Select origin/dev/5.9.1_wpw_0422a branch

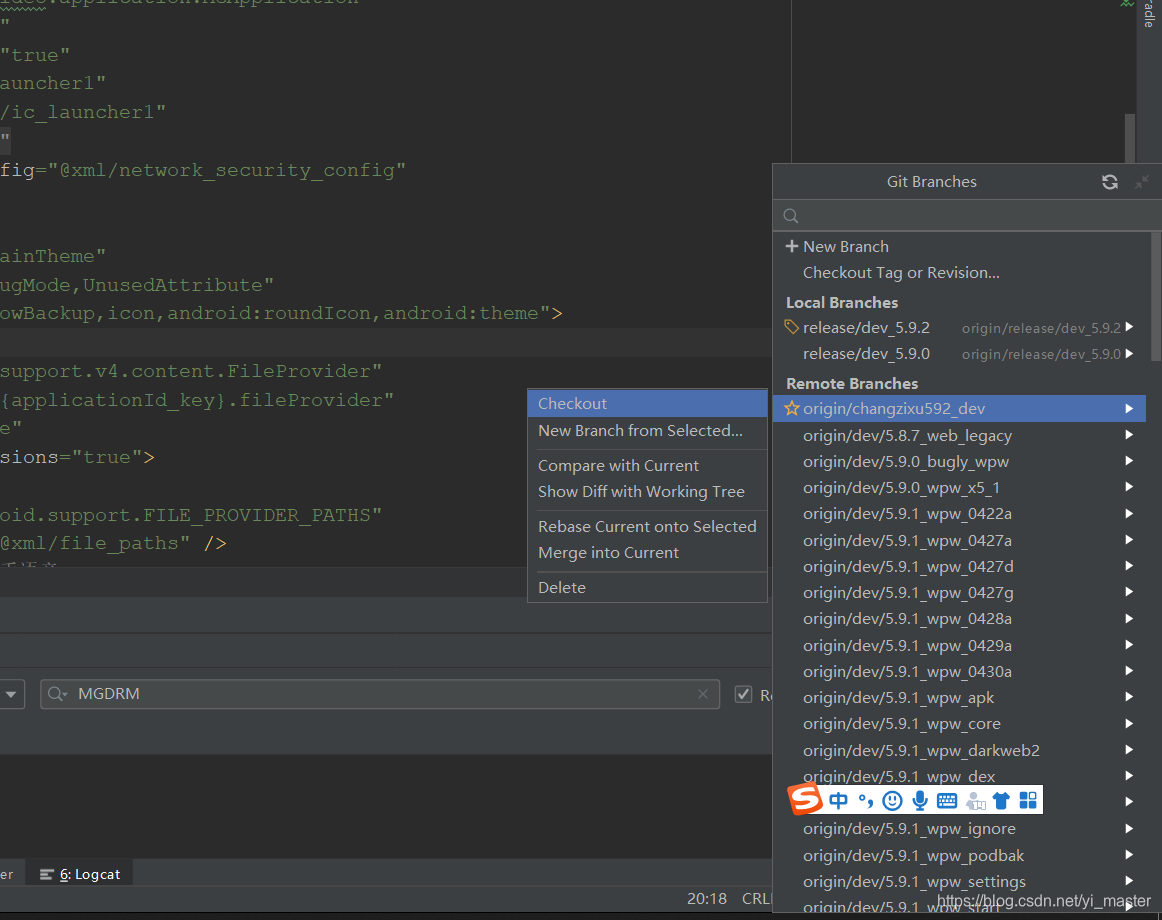click(959, 514)
